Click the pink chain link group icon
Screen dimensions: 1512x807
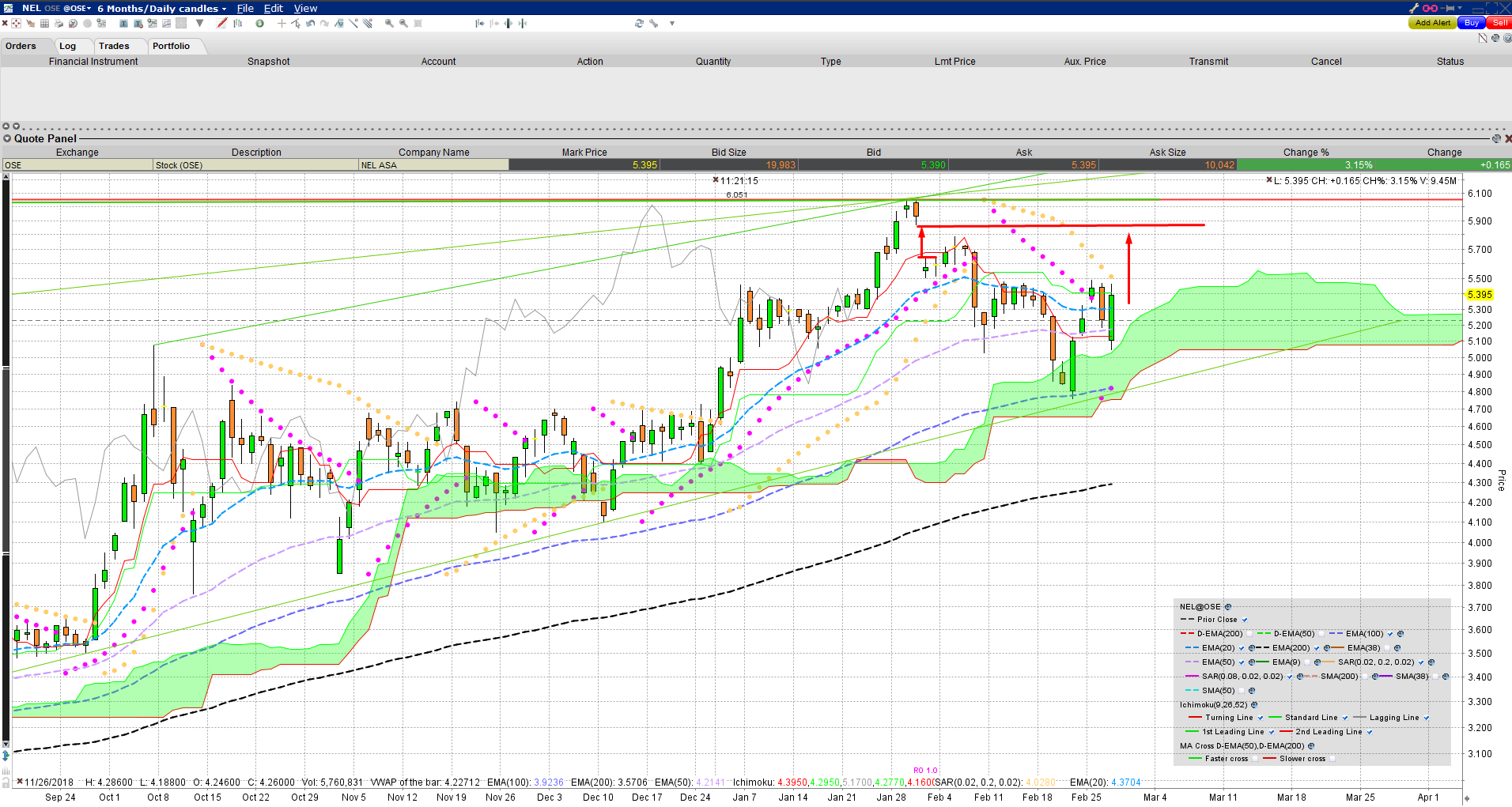click(1430, 8)
